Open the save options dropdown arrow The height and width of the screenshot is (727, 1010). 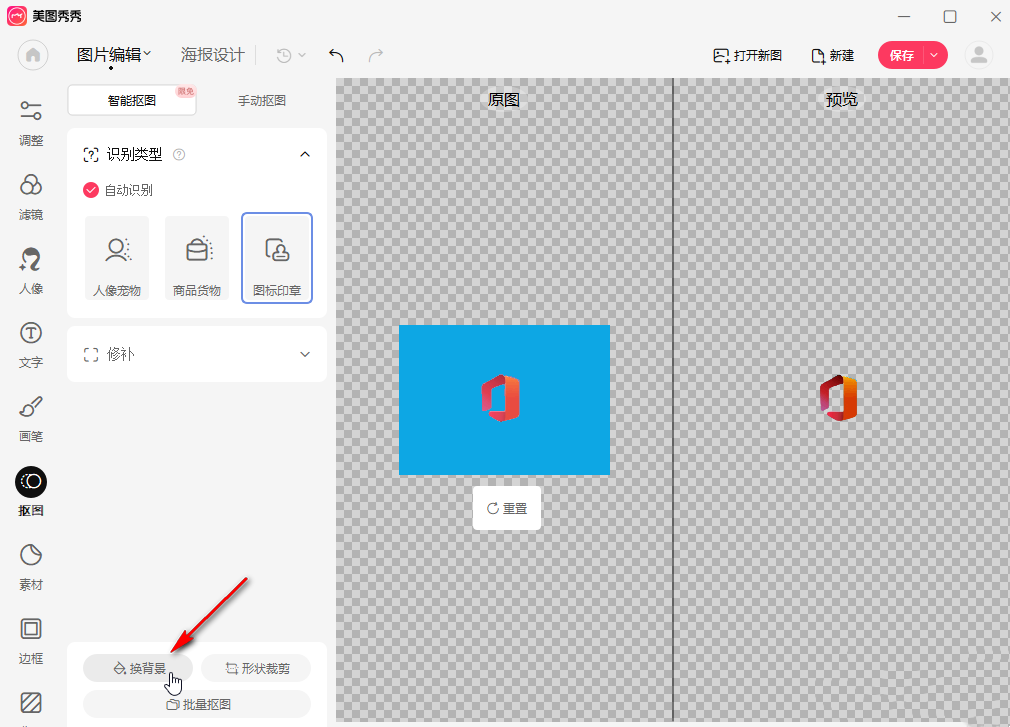click(934, 55)
